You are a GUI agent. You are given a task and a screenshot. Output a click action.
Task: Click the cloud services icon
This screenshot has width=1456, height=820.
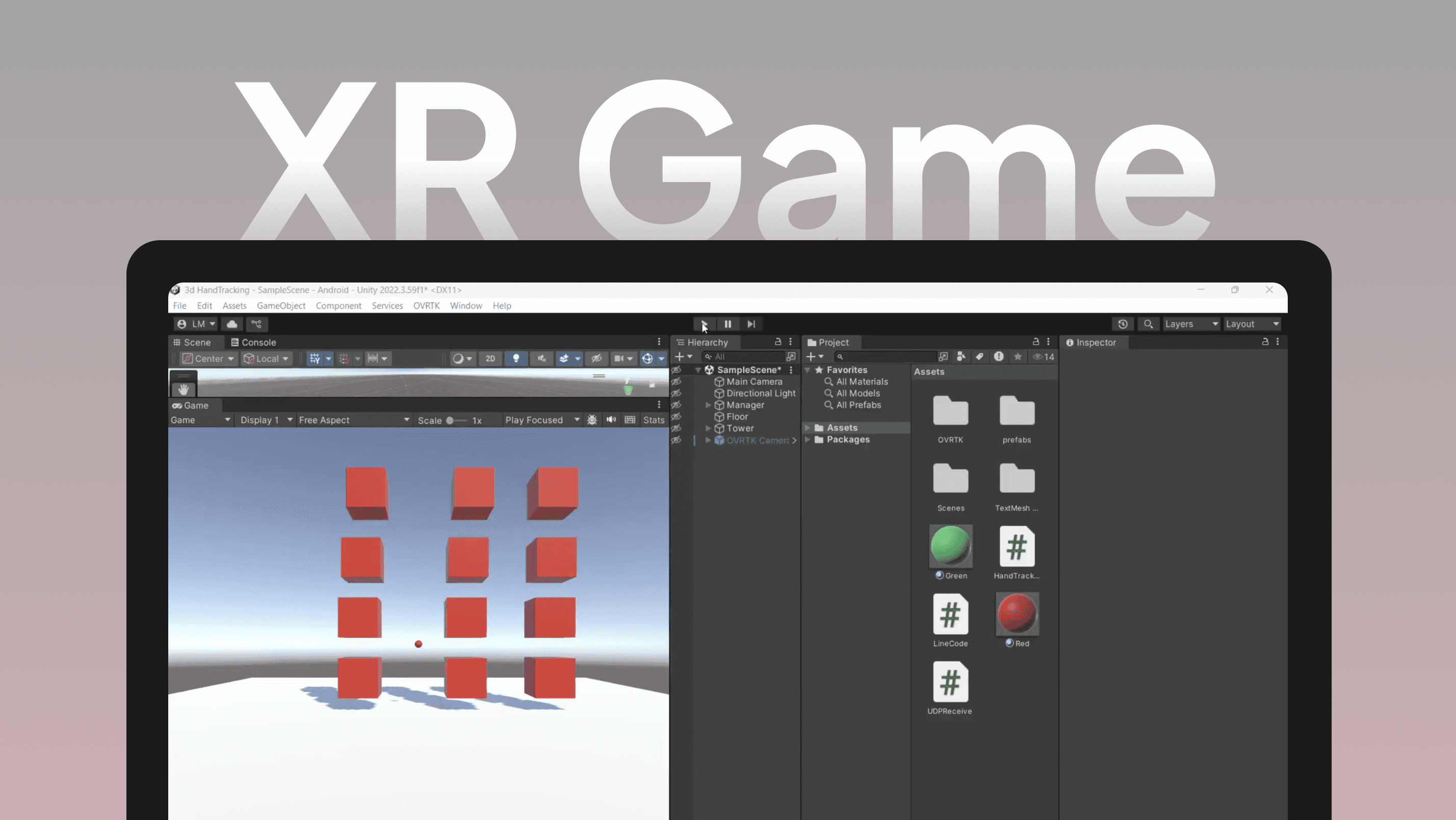point(232,324)
